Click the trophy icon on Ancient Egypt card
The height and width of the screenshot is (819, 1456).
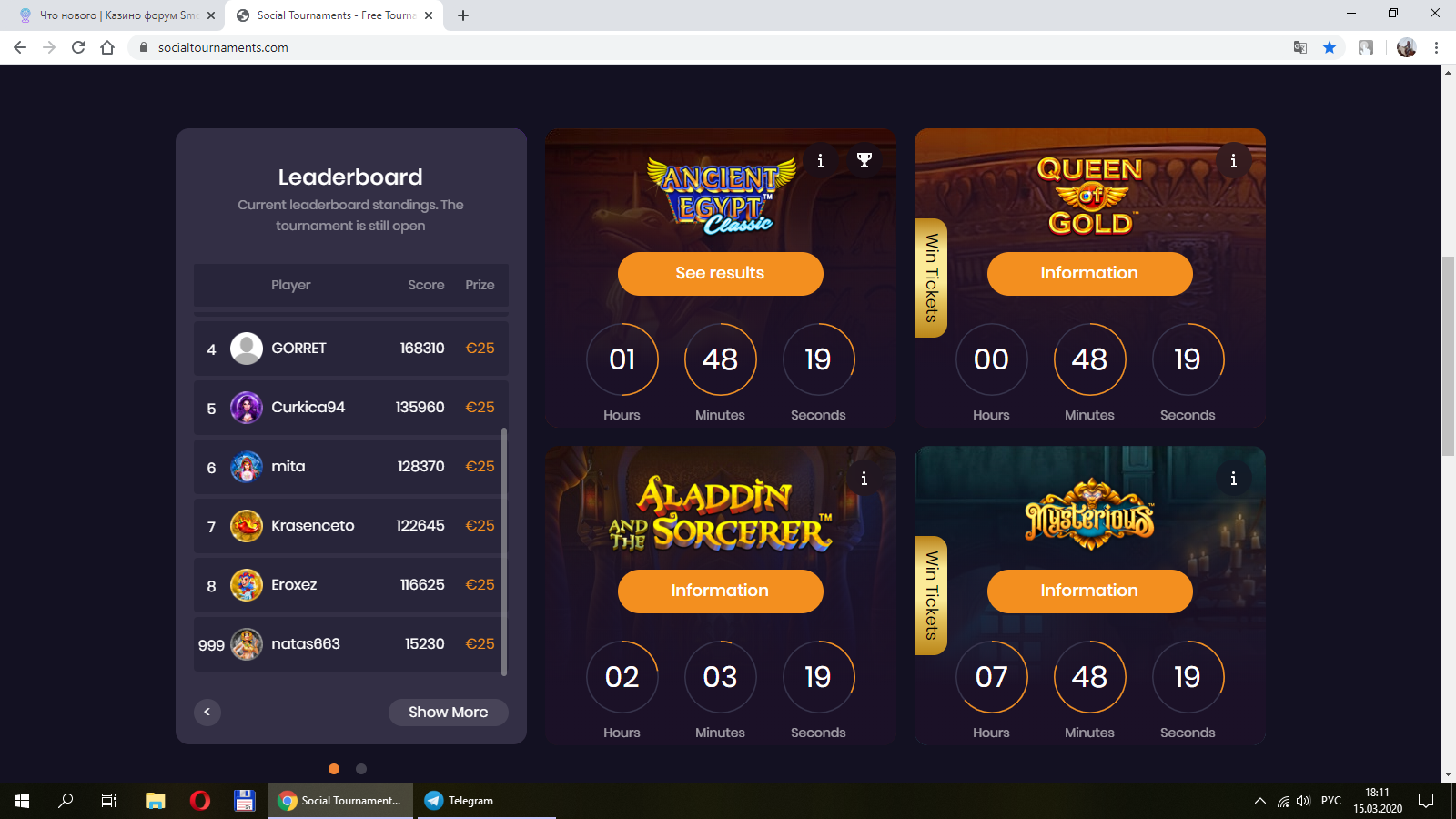click(864, 160)
